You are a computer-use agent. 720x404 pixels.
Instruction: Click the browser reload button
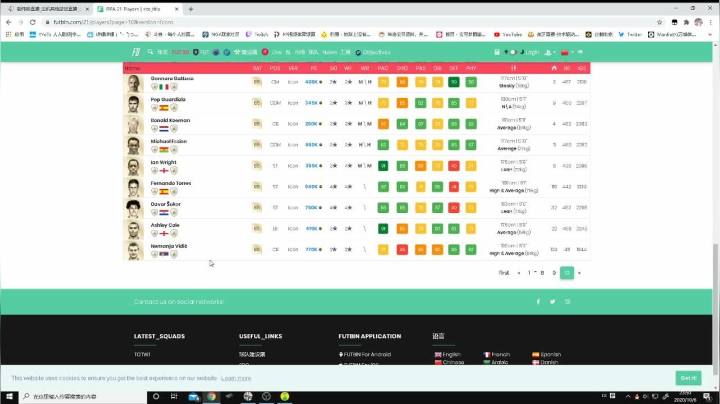pos(33,22)
